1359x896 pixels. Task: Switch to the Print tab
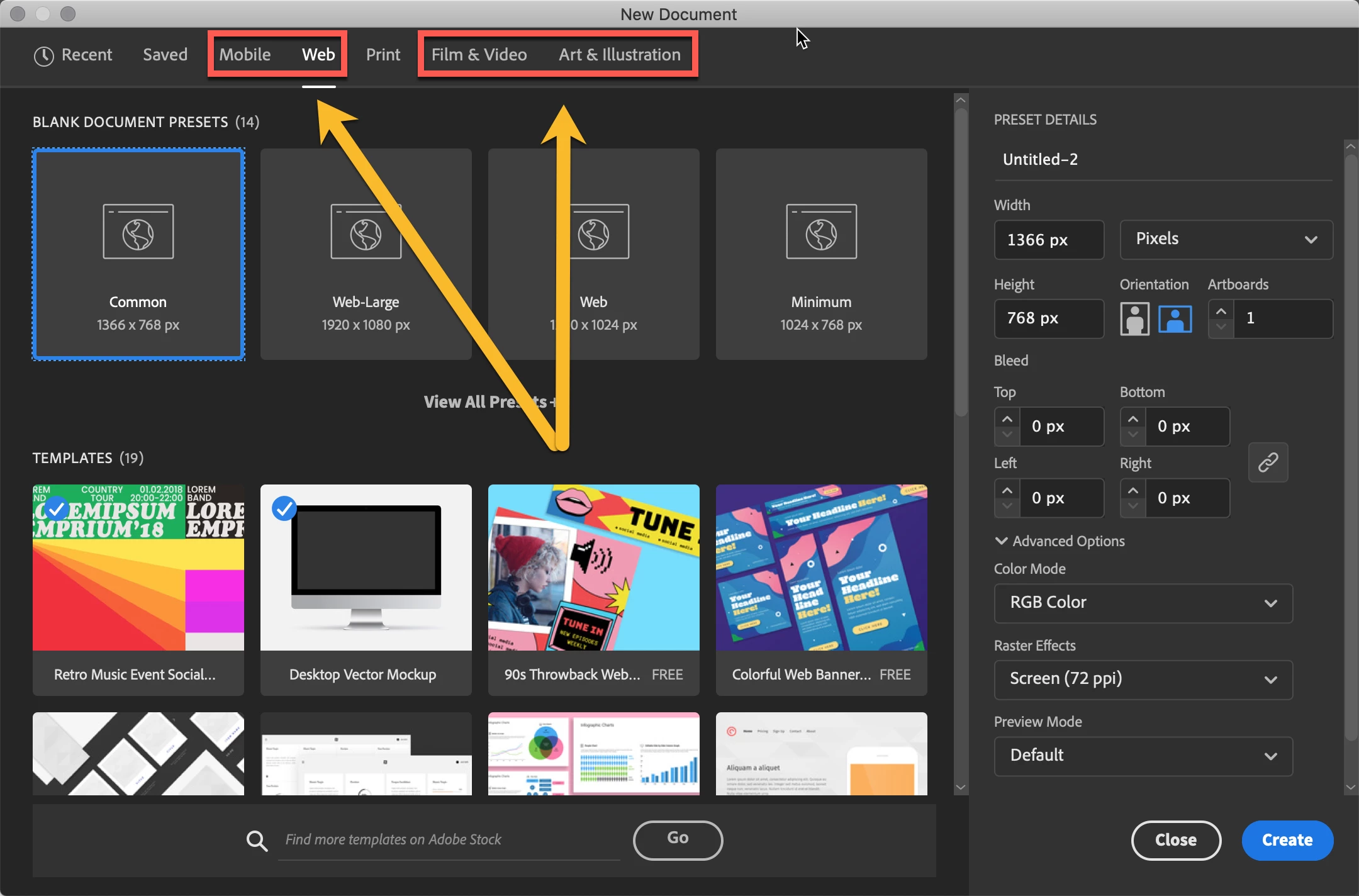click(x=383, y=55)
